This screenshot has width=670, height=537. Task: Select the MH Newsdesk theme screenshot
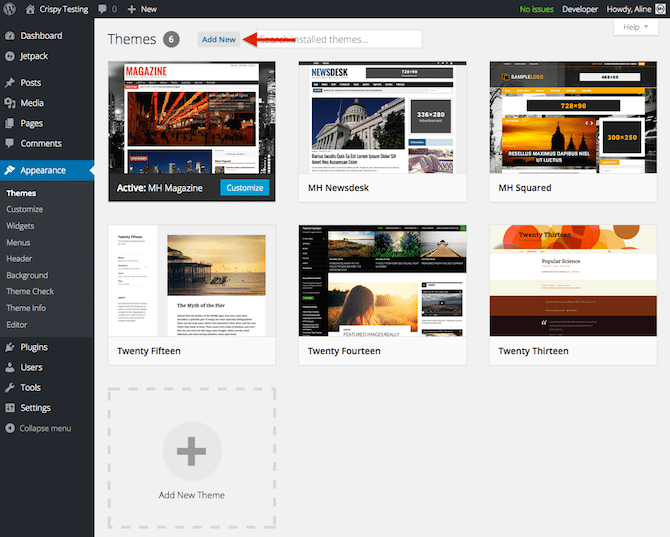click(x=382, y=117)
